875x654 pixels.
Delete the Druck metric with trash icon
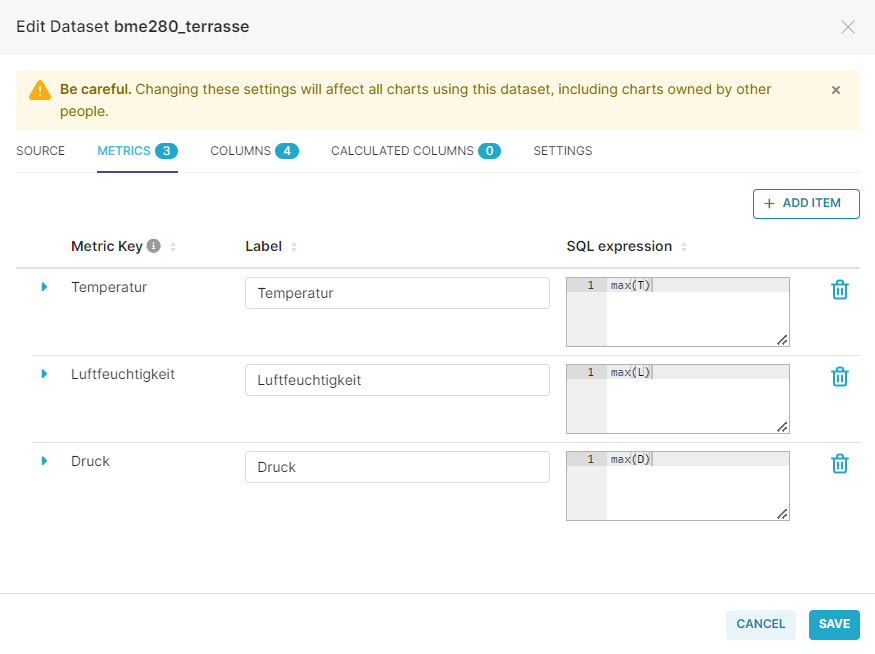[840, 464]
